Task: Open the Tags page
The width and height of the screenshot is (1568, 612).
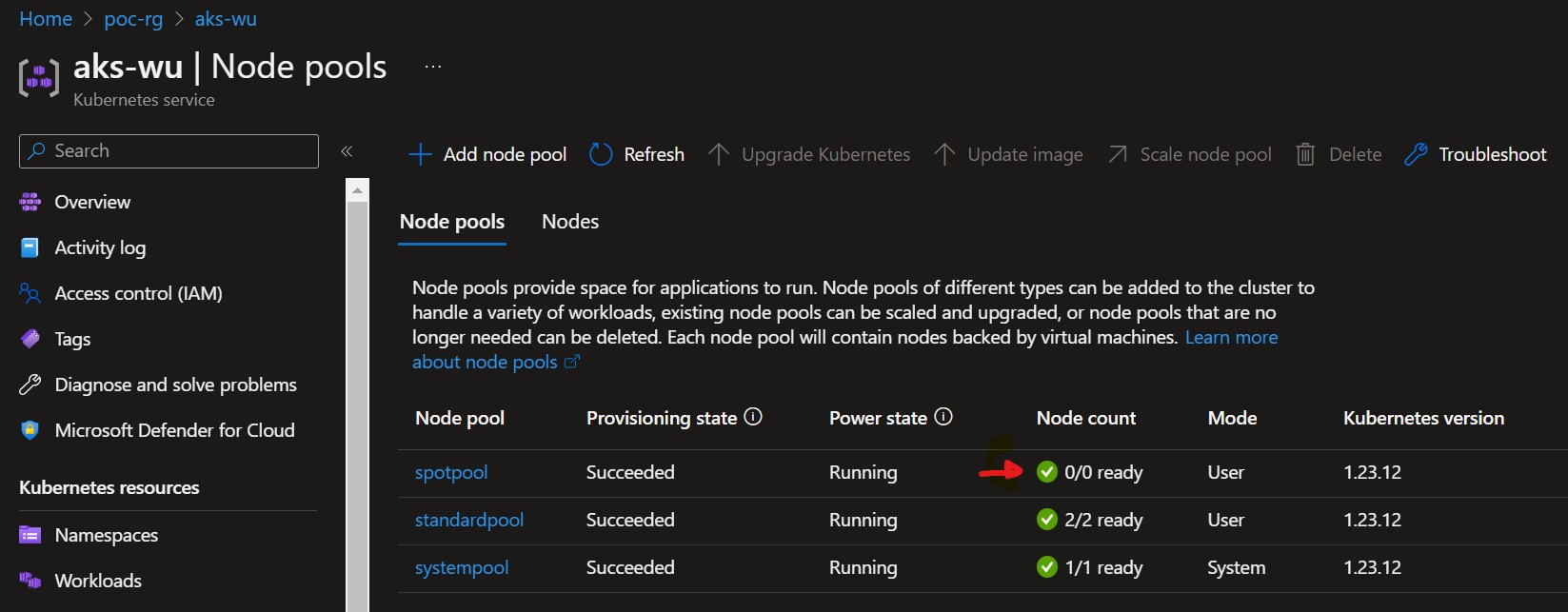Action: [x=72, y=339]
